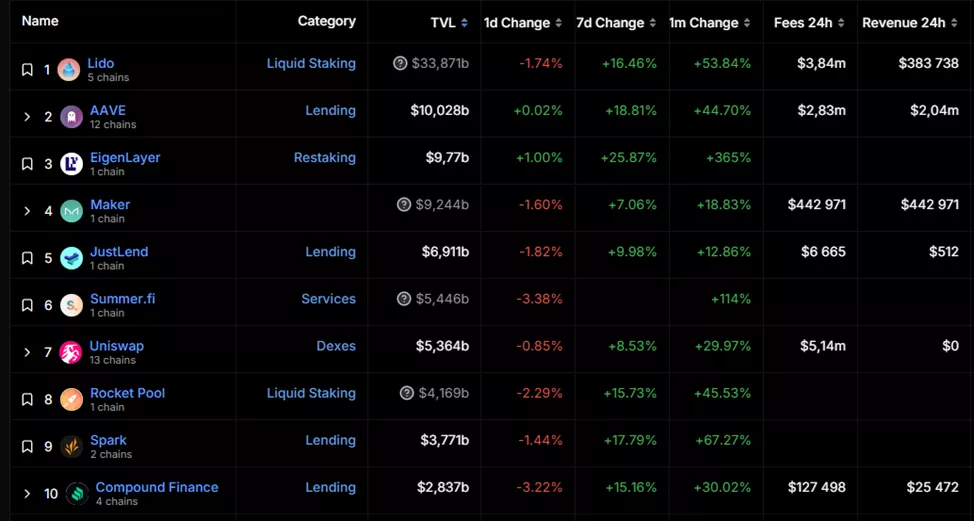Viewport: 974px width, 521px height.
Task: Click the Rocket Pool logo icon
Action: point(71,400)
